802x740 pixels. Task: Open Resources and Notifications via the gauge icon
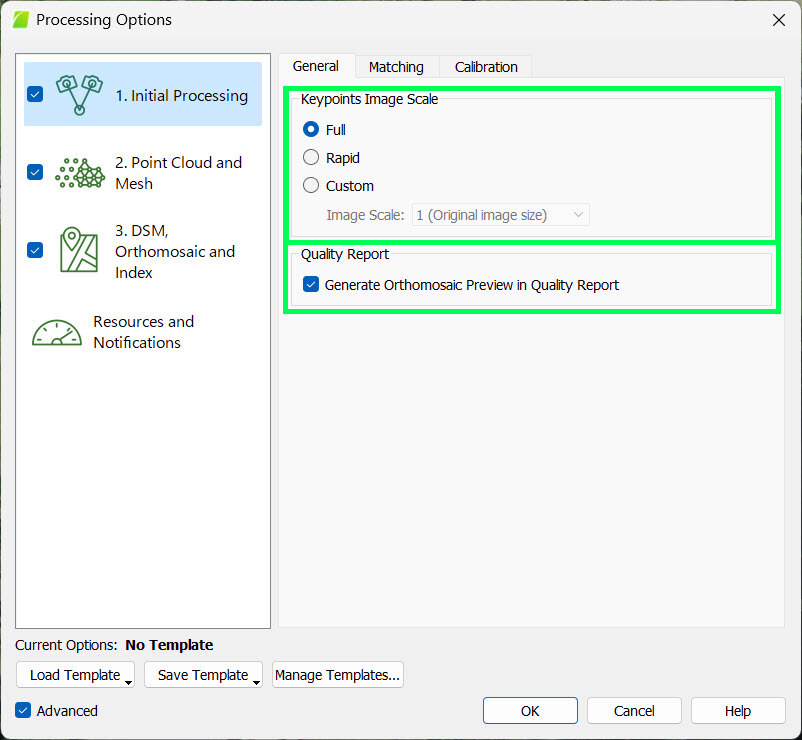(56, 331)
